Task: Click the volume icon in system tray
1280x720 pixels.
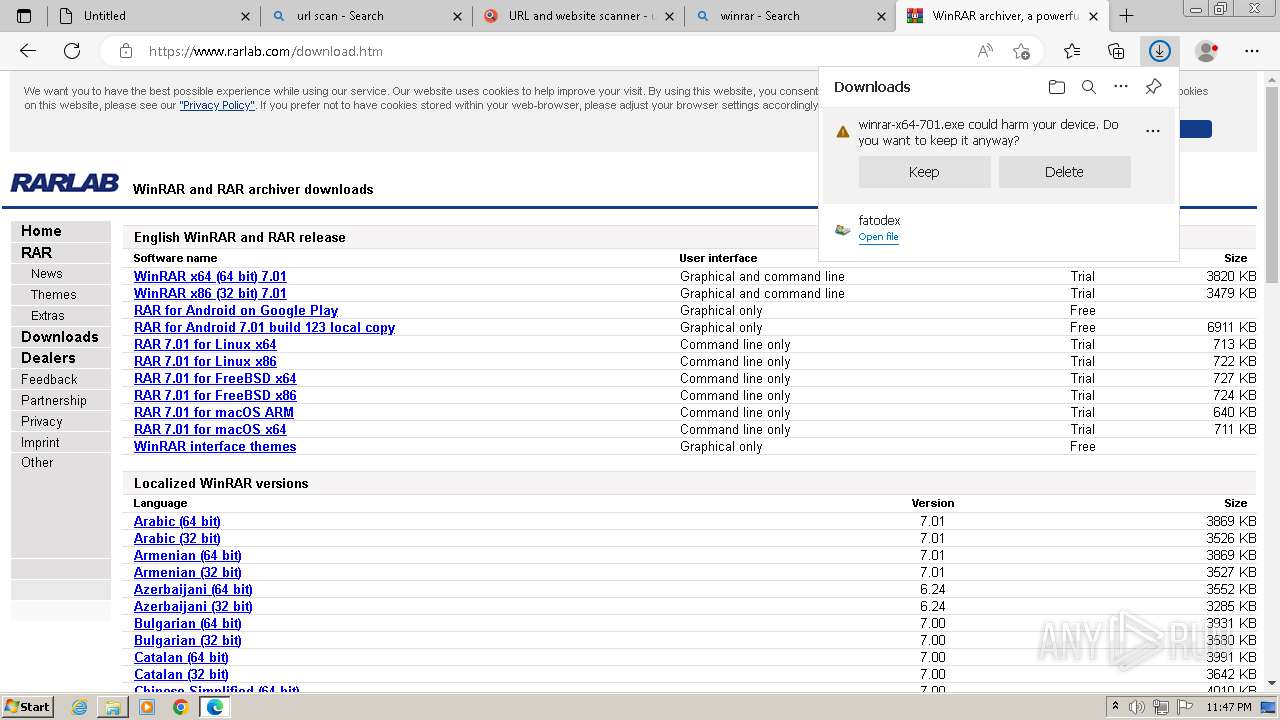Action: [x=1137, y=707]
